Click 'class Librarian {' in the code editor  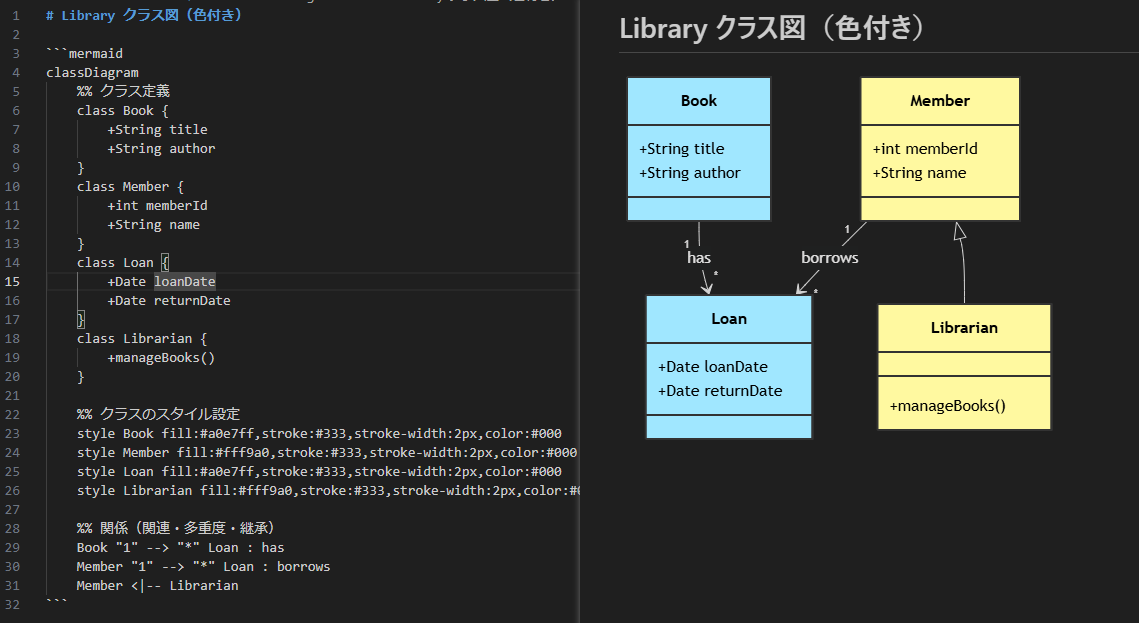point(142,338)
